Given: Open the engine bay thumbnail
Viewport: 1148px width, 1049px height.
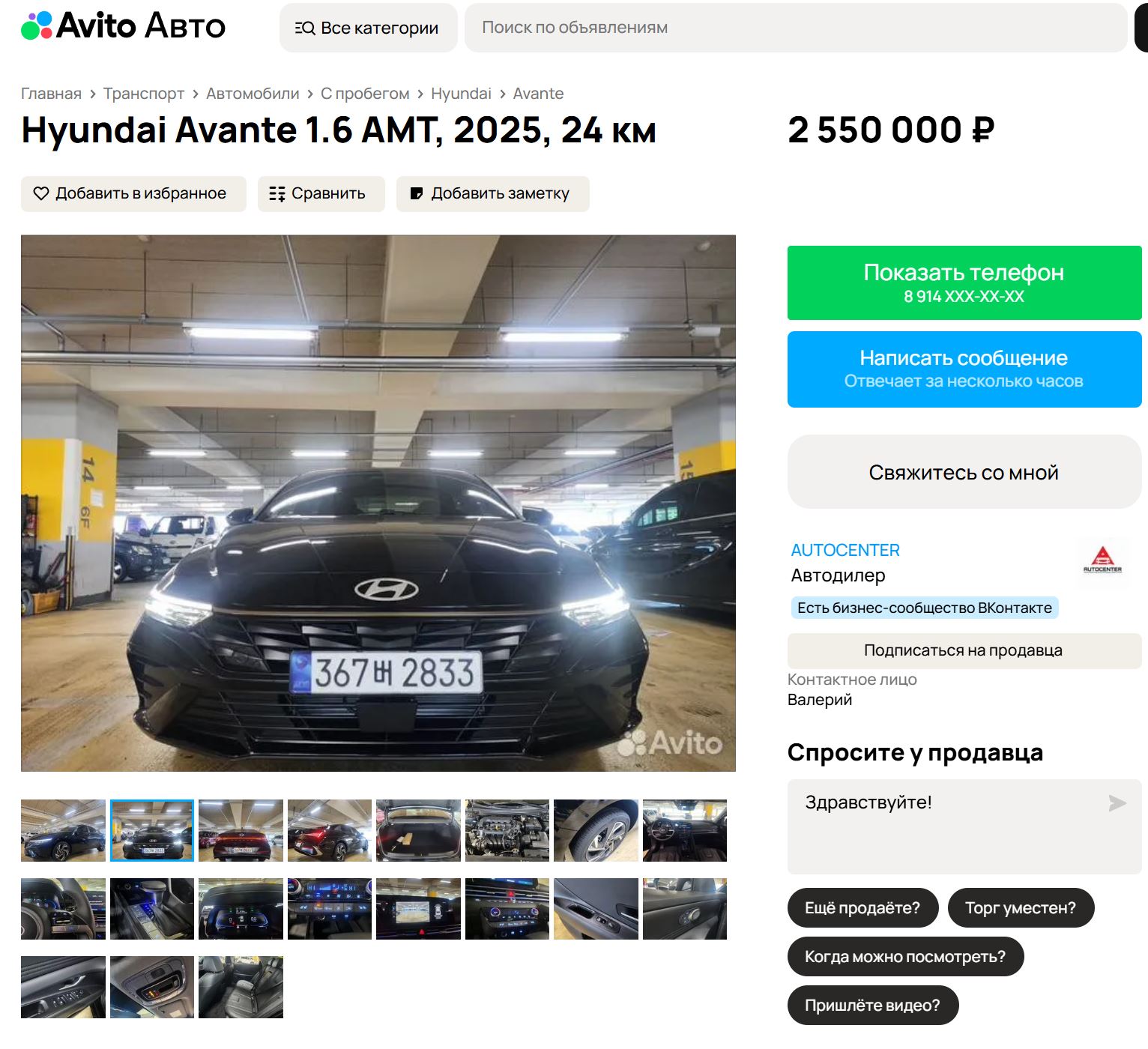Looking at the screenshot, I should point(507,830).
